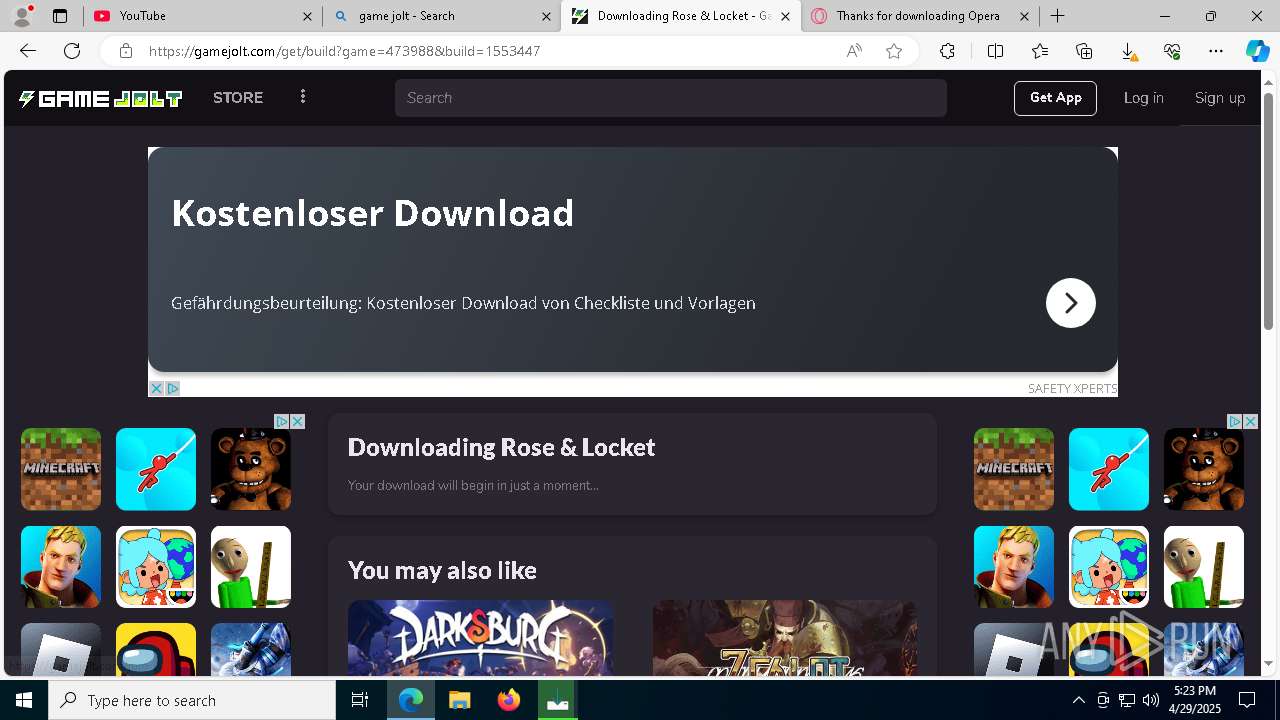
Task: Open the three-dot more menu
Action: coord(303,97)
